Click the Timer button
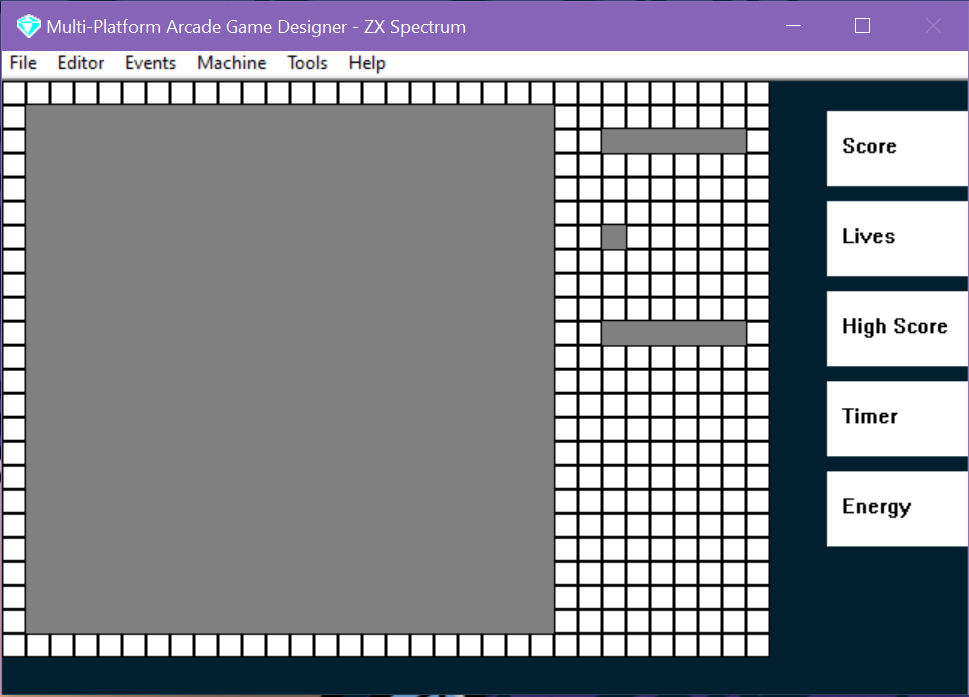 (897, 419)
